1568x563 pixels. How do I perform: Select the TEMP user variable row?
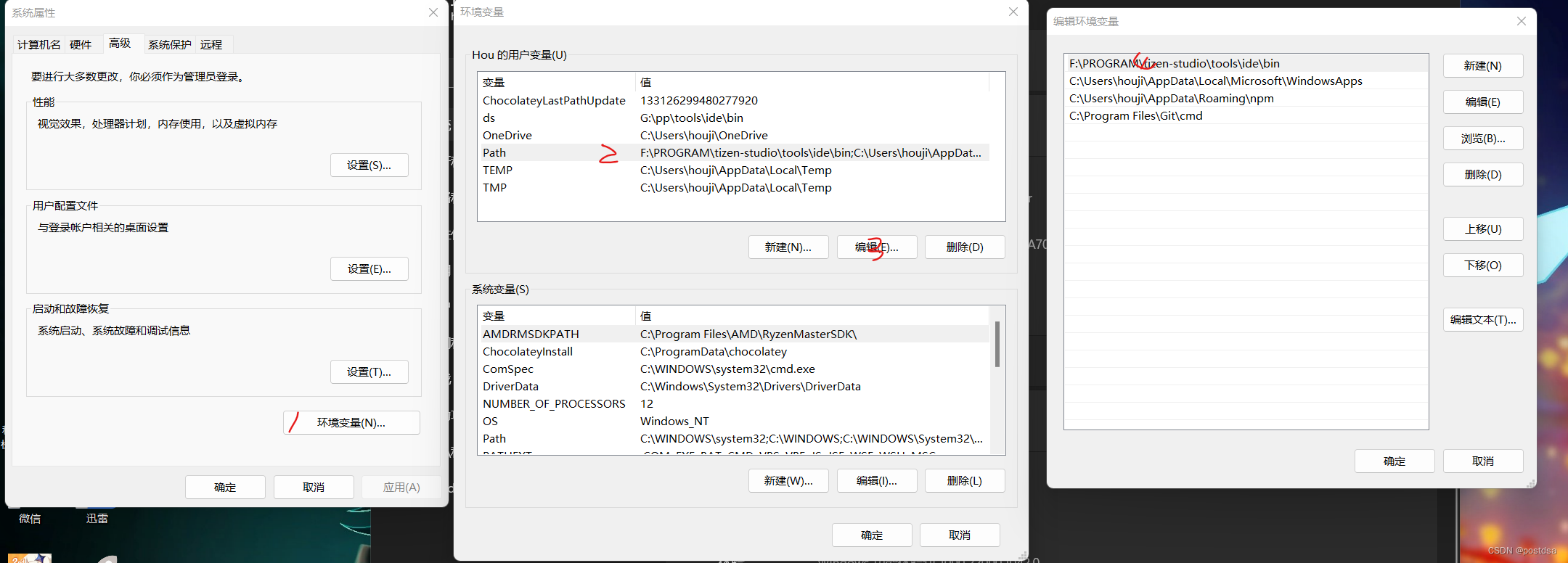(x=733, y=170)
